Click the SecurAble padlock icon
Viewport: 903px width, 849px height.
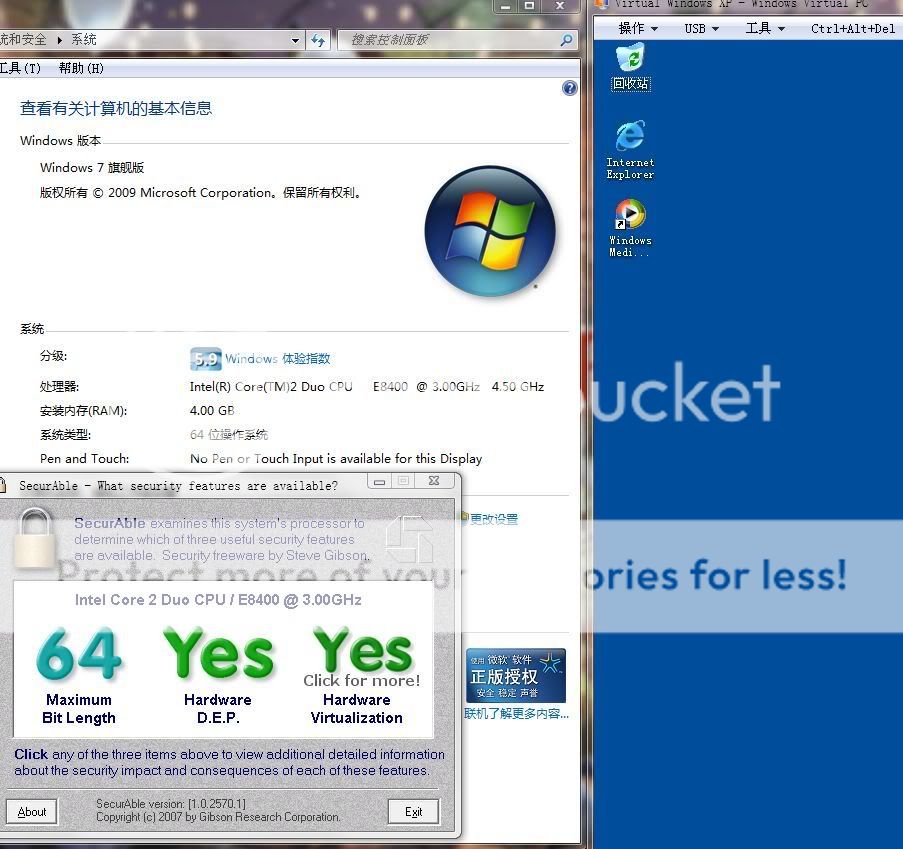(34, 537)
